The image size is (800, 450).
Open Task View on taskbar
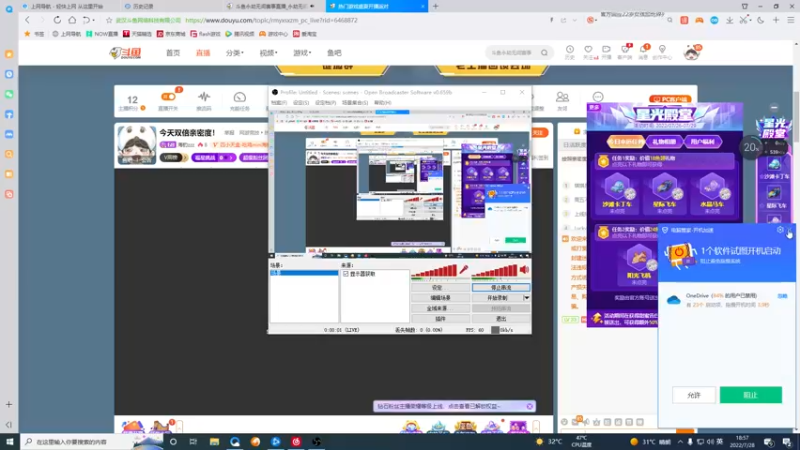click(193, 442)
